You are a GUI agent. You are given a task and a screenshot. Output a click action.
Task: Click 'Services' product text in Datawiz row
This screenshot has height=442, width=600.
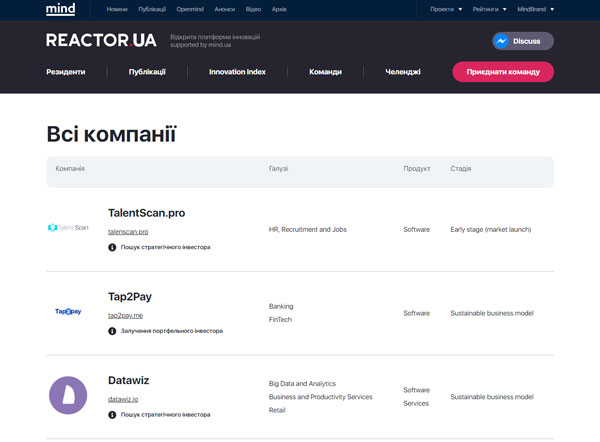[x=416, y=403]
